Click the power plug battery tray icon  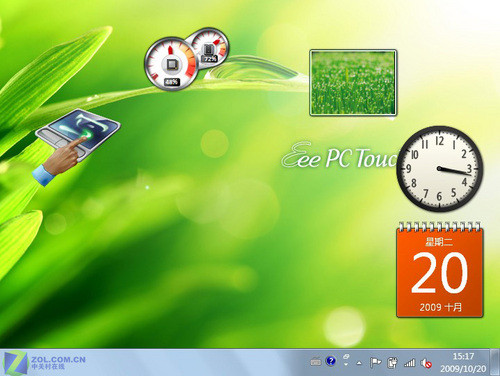tap(392, 363)
